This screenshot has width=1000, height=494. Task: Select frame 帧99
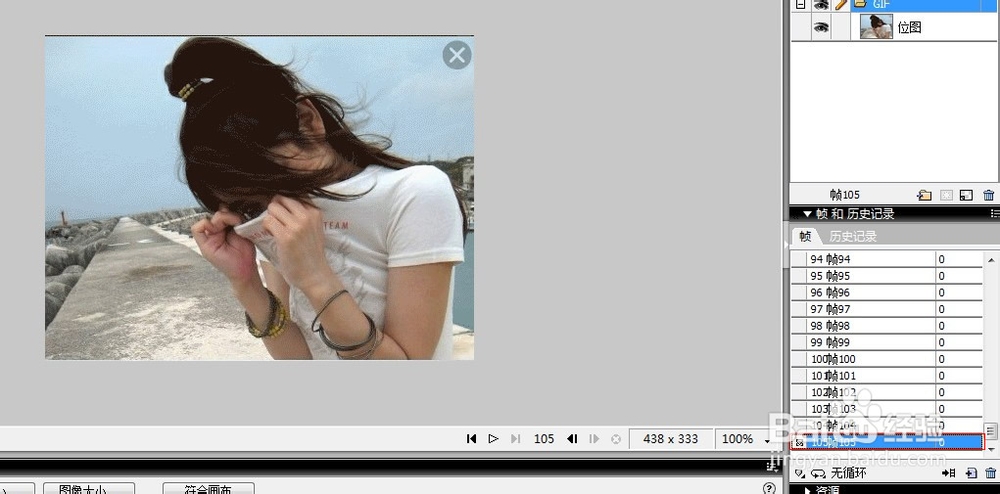pos(886,342)
